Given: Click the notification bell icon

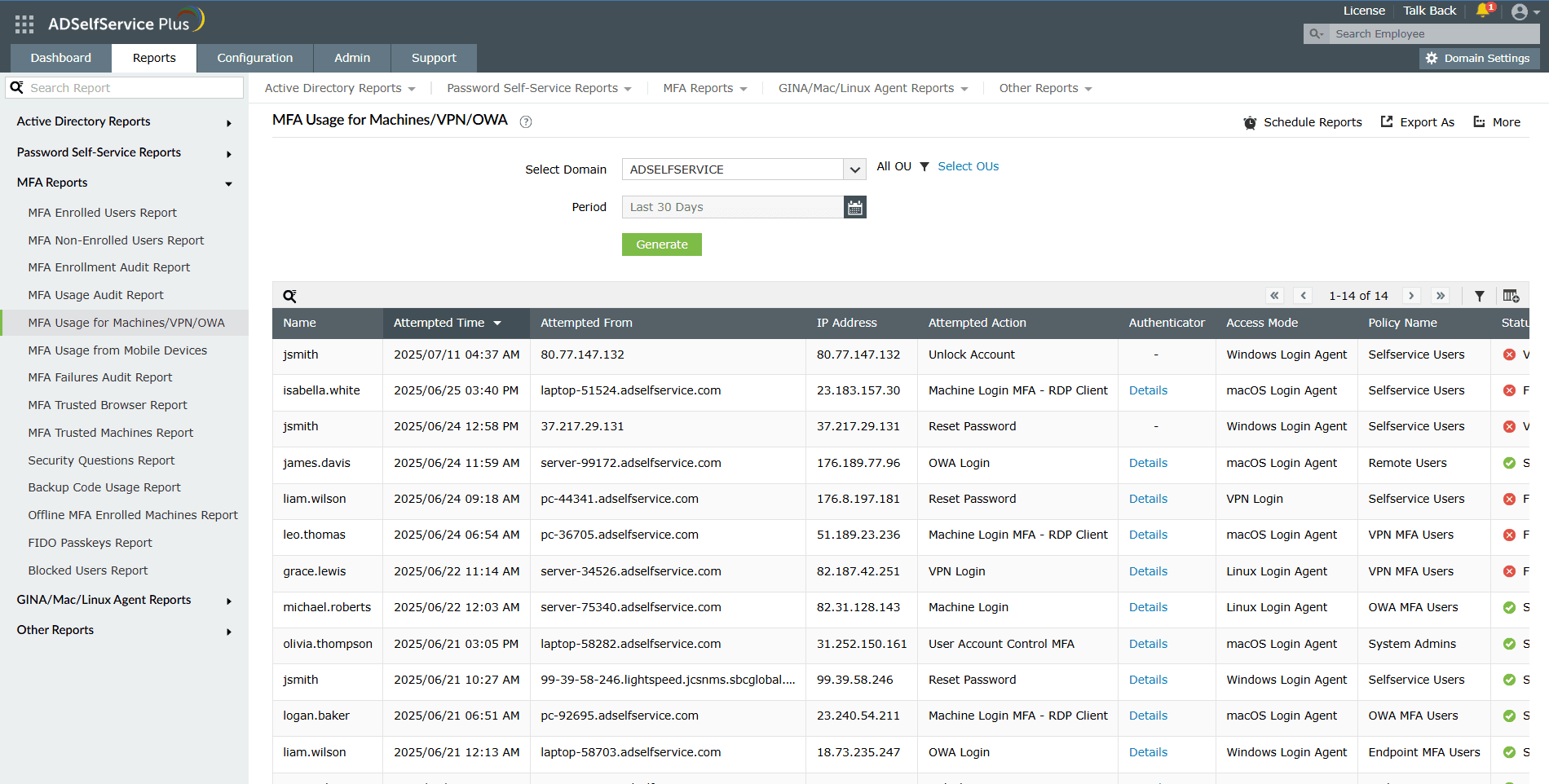Looking at the screenshot, I should [x=1483, y=11].
